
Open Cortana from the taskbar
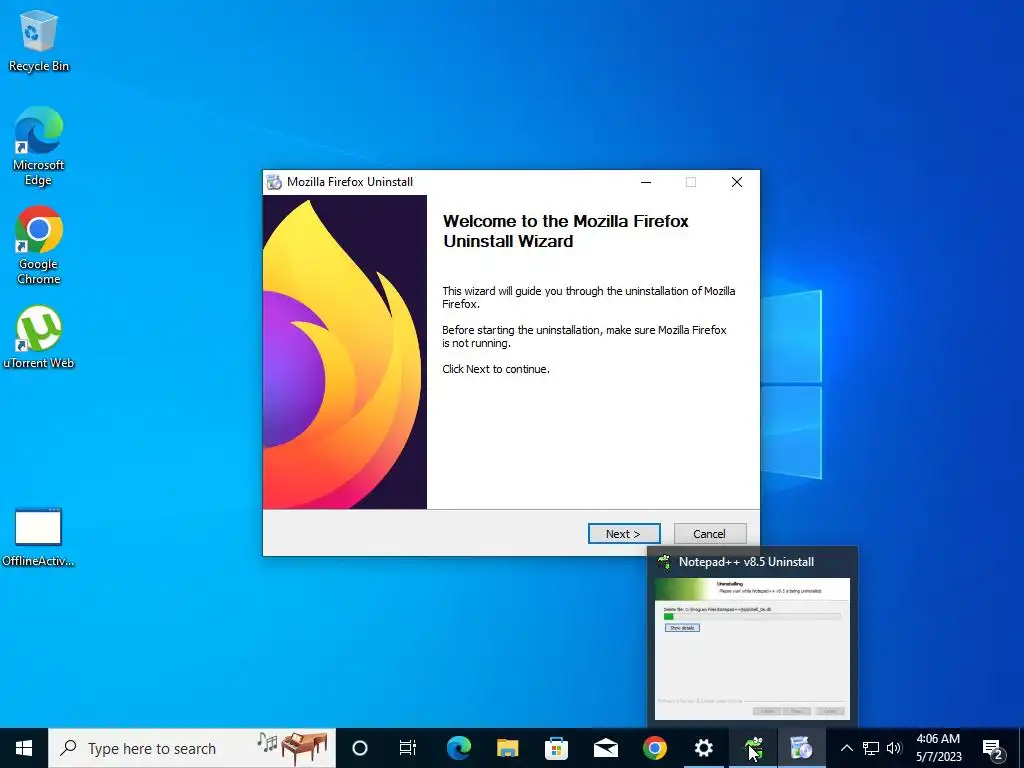tap(360, 748)
